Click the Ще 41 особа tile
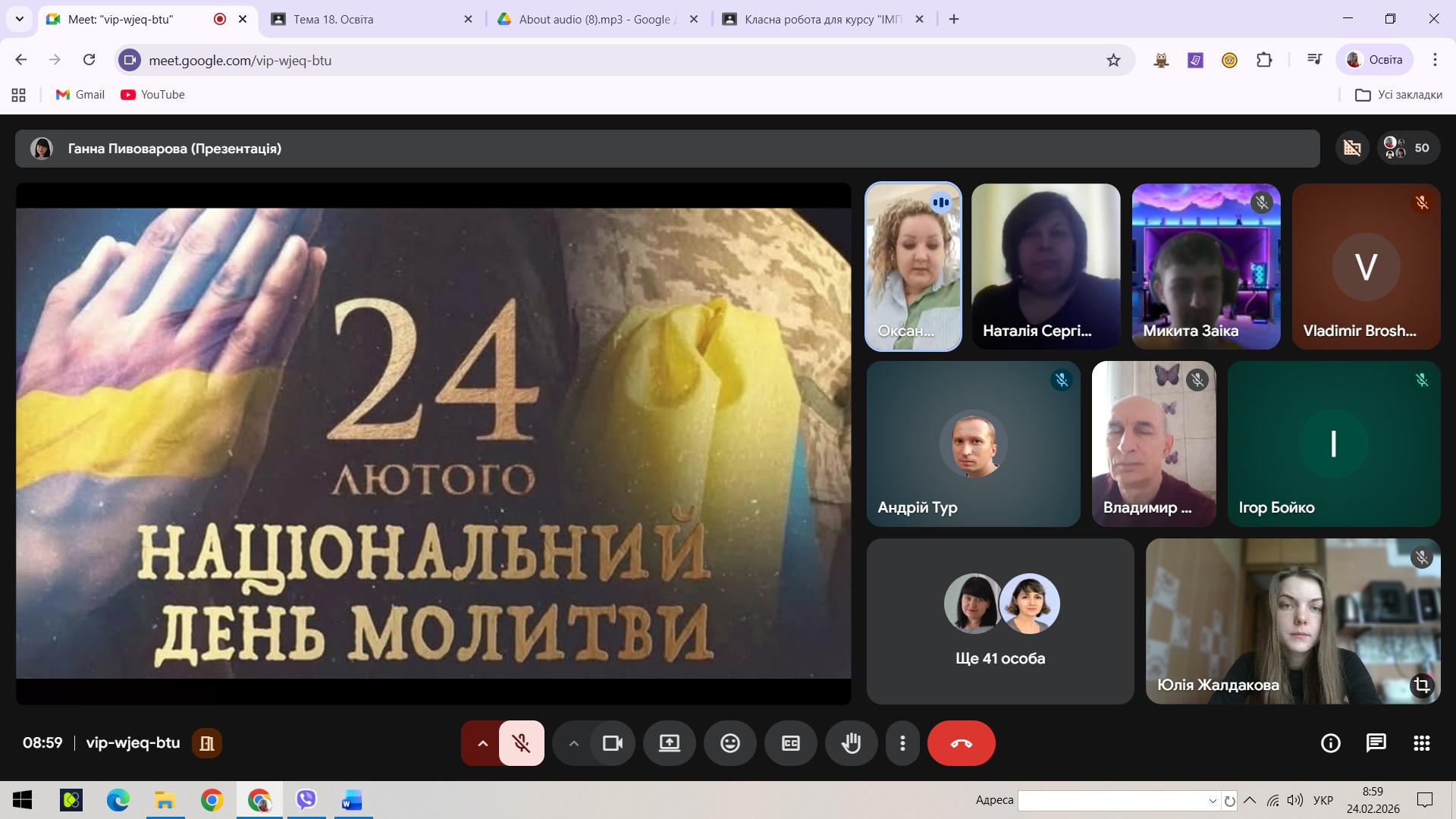This screenshot has width=1456, height=819. 999,622
